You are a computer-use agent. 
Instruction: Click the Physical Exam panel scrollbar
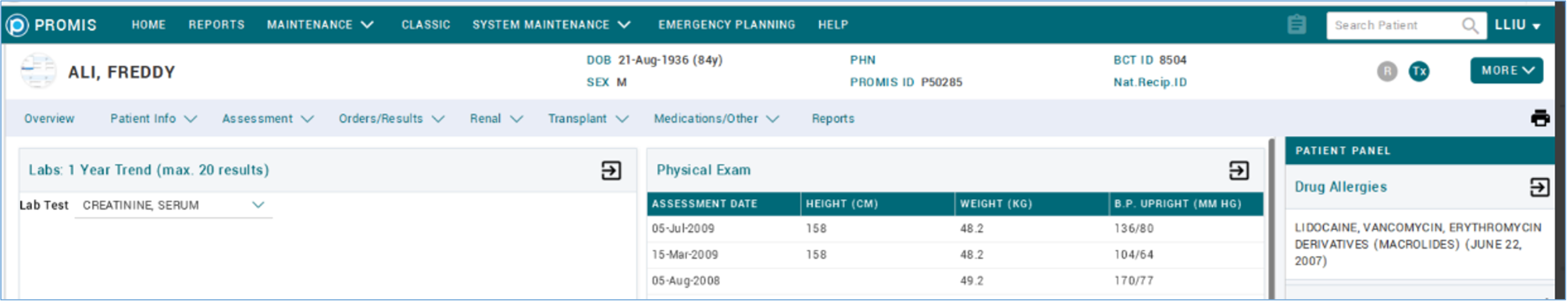1272,219
